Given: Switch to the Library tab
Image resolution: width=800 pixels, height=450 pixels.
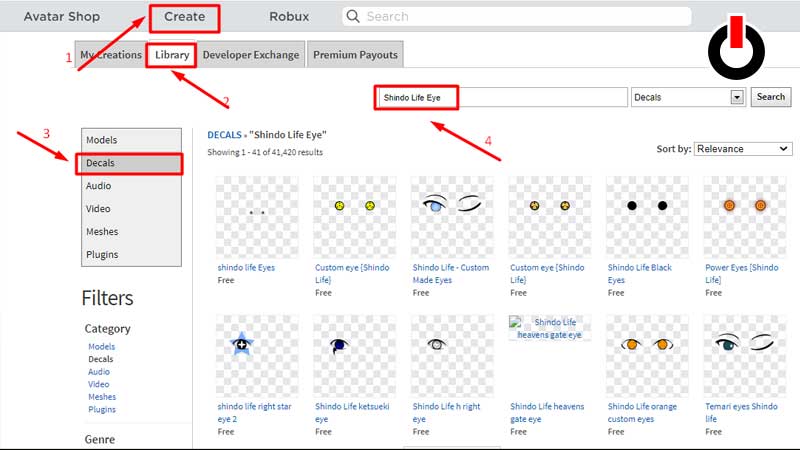Looking at the screenshot, I should tap(172, 55).
